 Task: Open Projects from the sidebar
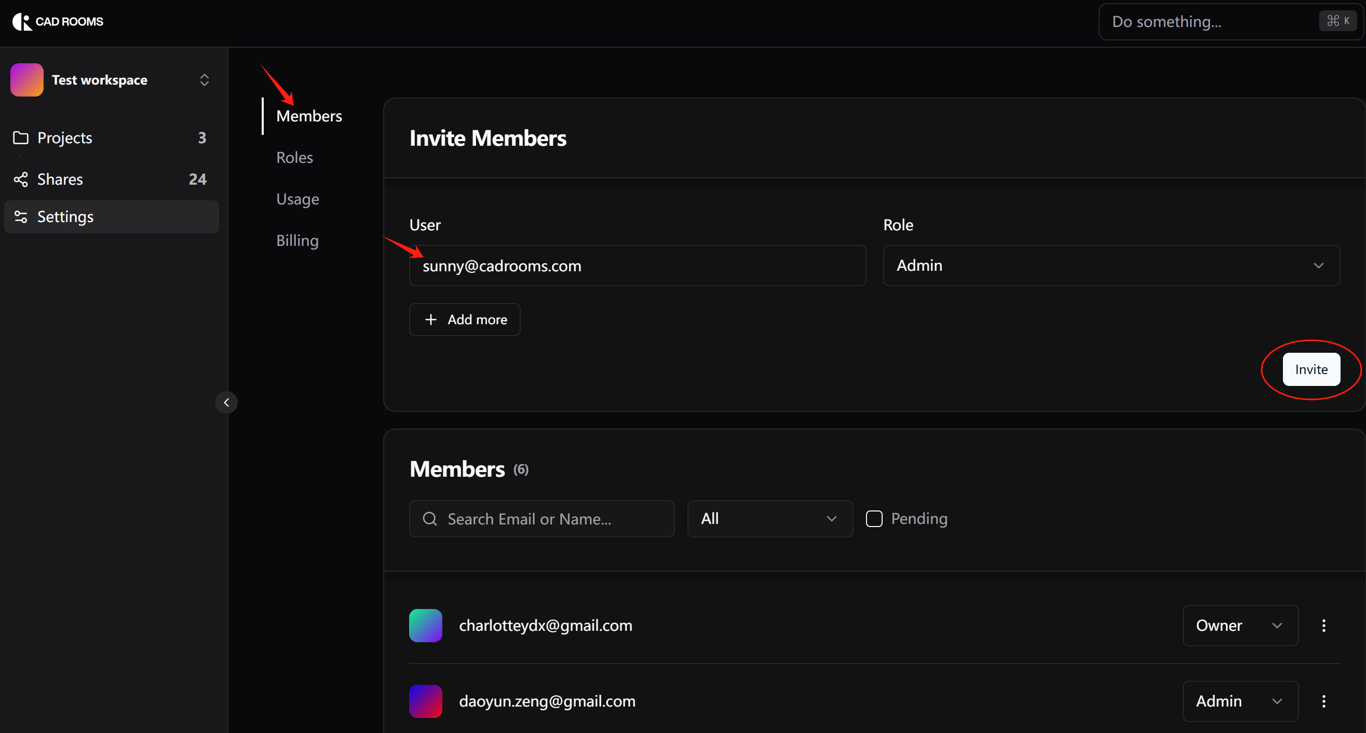[65, 138]
